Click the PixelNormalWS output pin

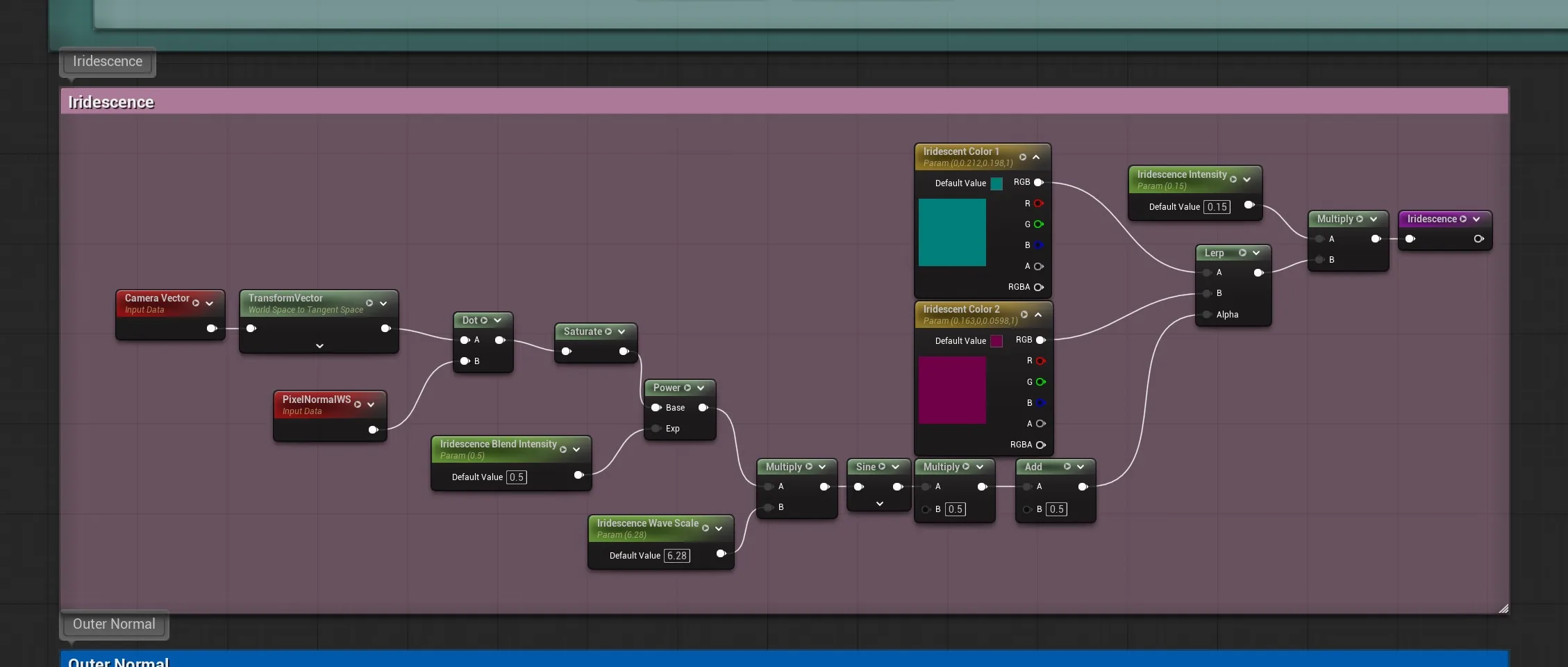[373, 429]
